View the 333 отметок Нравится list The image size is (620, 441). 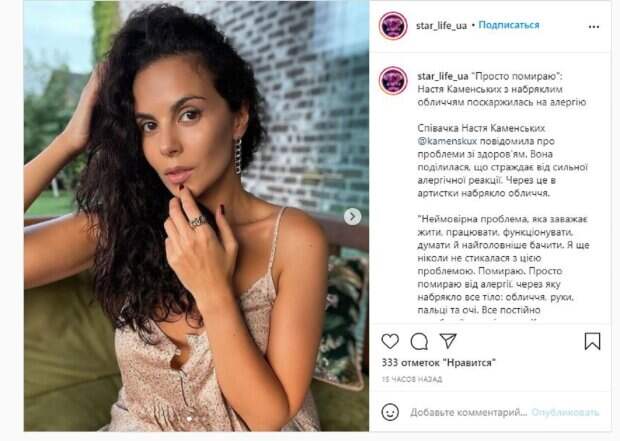(x=438, y=362)
